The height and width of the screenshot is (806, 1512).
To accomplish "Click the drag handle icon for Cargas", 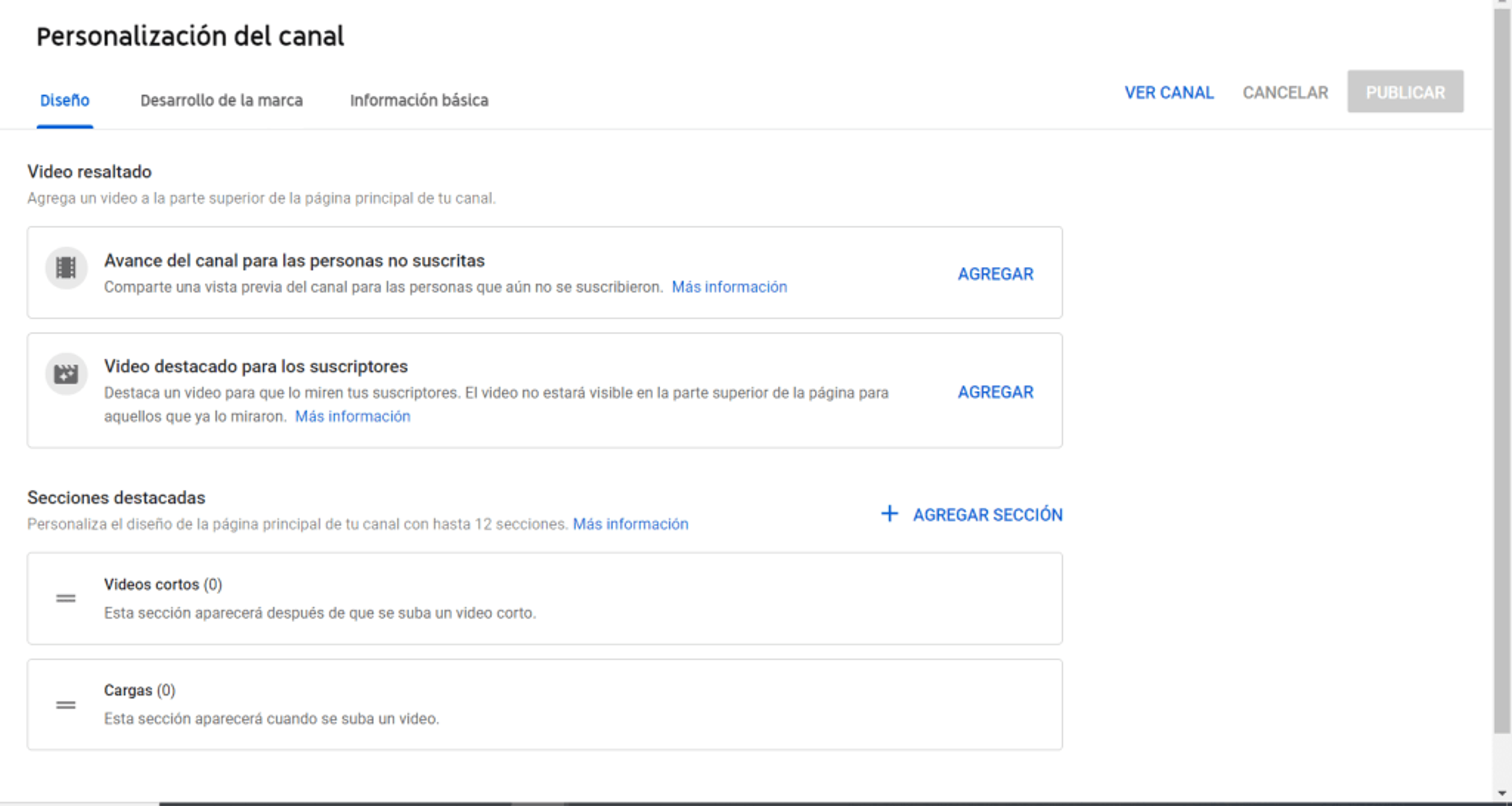I will (x=66, y=704).
